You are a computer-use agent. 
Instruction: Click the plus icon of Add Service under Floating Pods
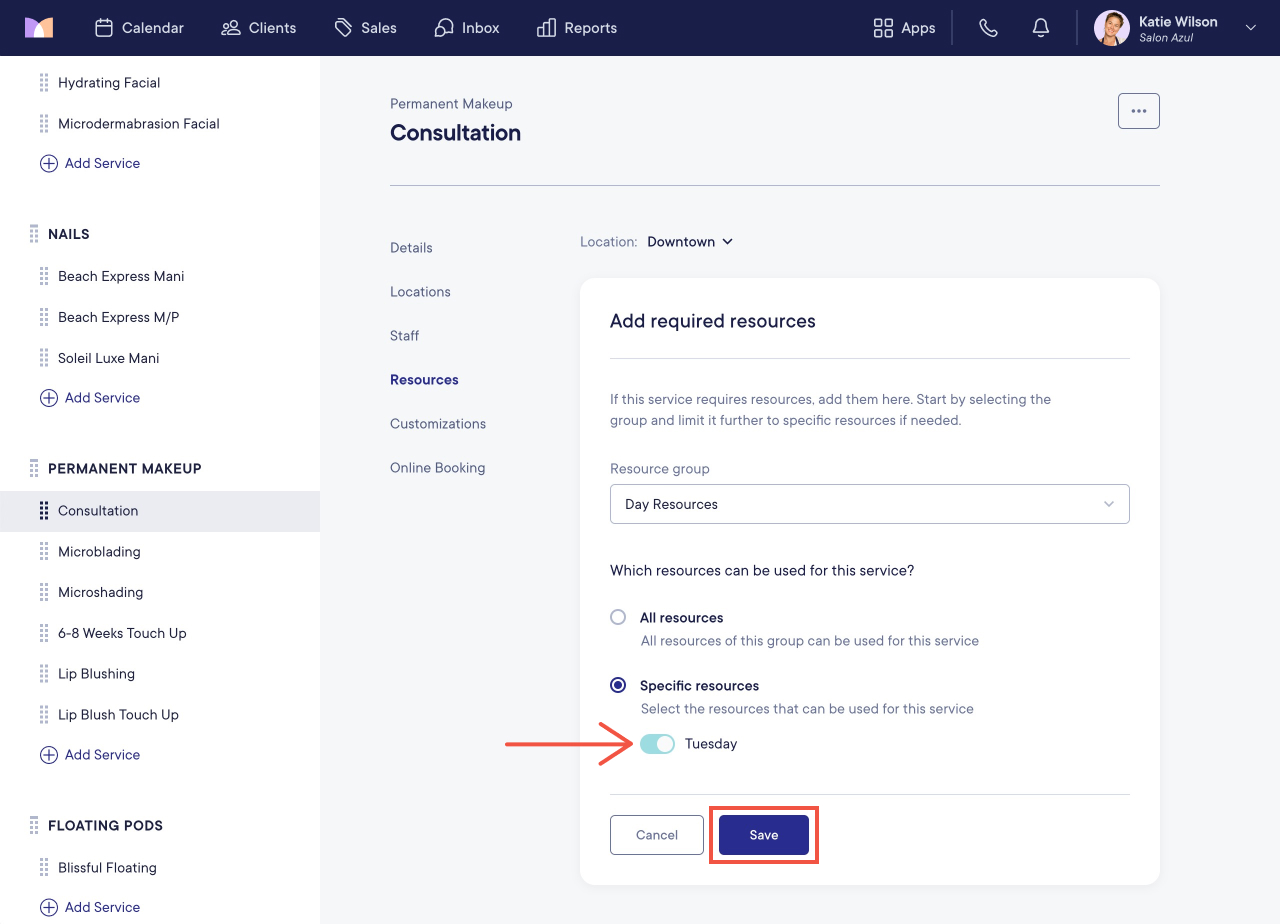point(48,908)
